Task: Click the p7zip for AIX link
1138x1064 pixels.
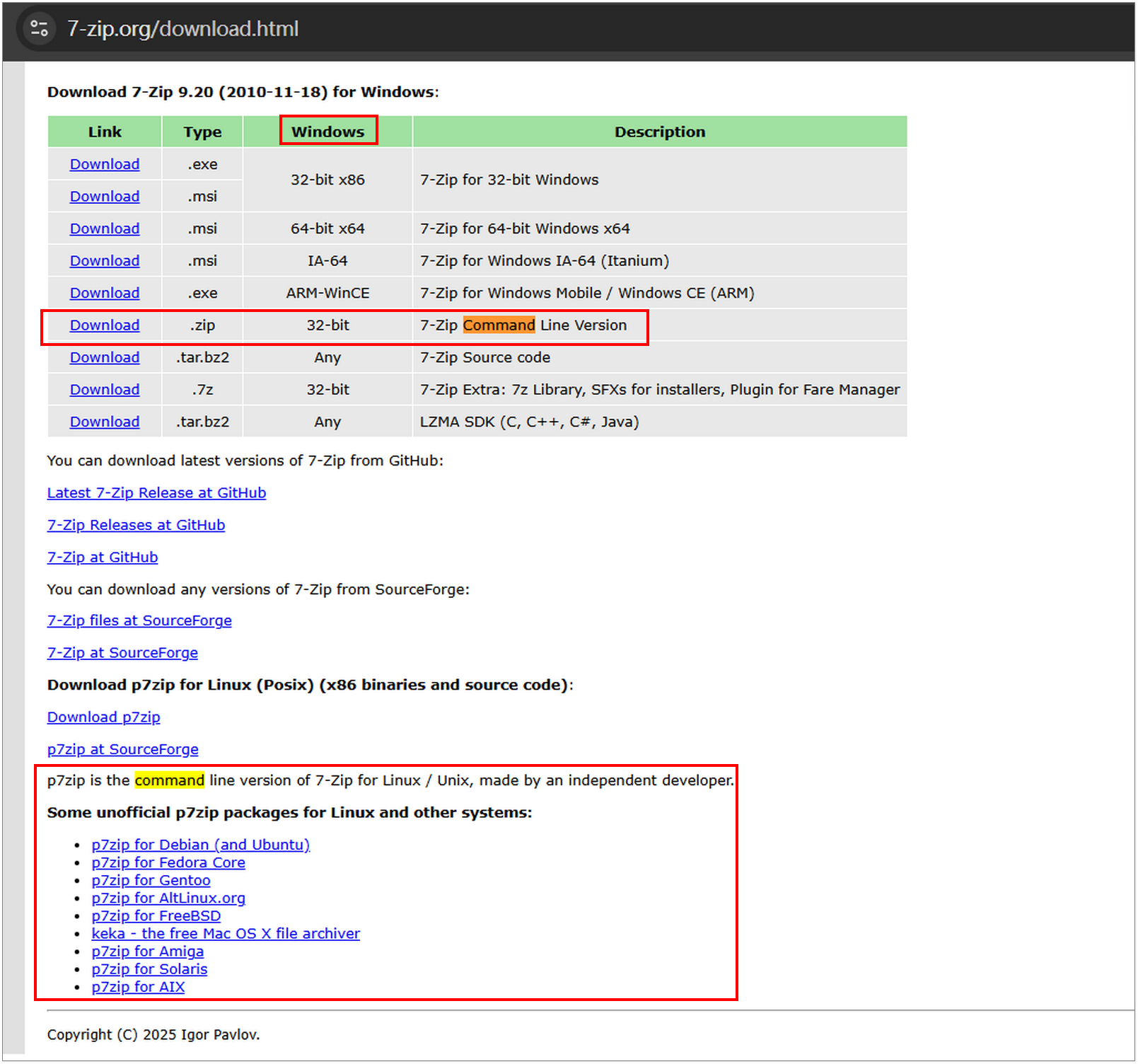Action: (x=139, y=987)
